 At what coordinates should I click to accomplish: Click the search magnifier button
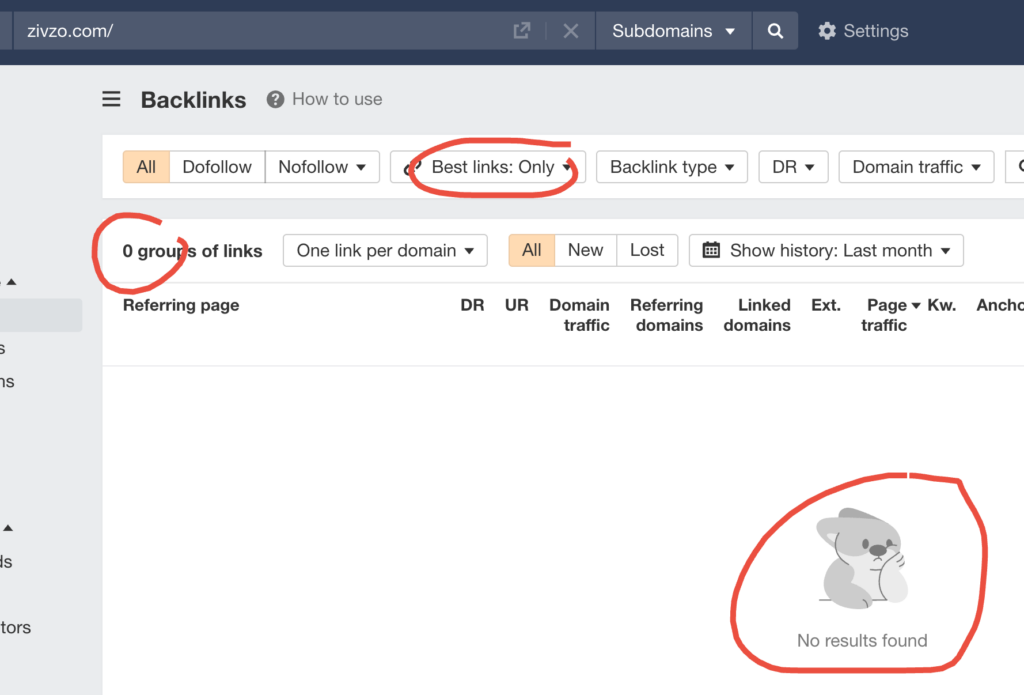(x=775, y=31)
